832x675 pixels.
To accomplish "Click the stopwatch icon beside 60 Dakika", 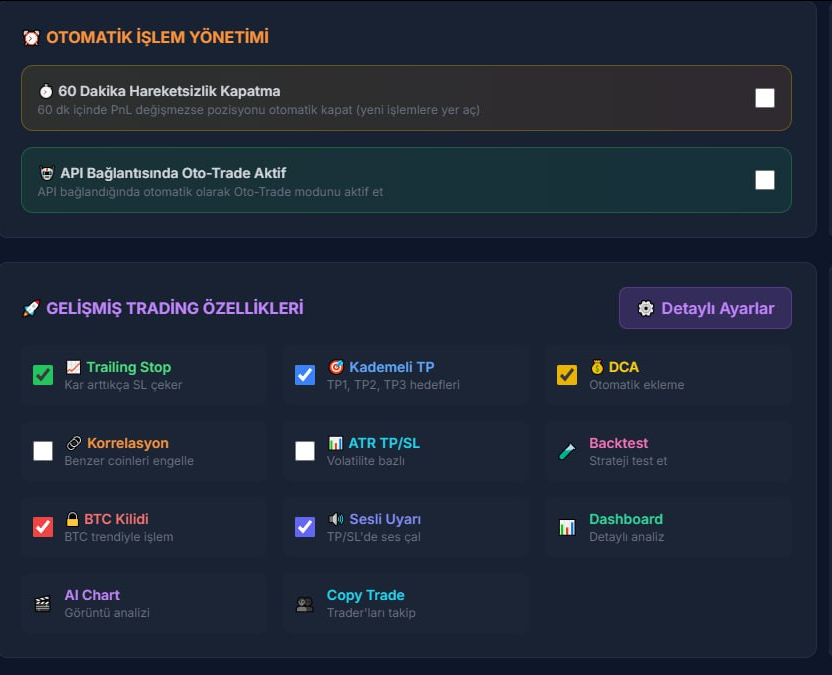I will 46,91.
